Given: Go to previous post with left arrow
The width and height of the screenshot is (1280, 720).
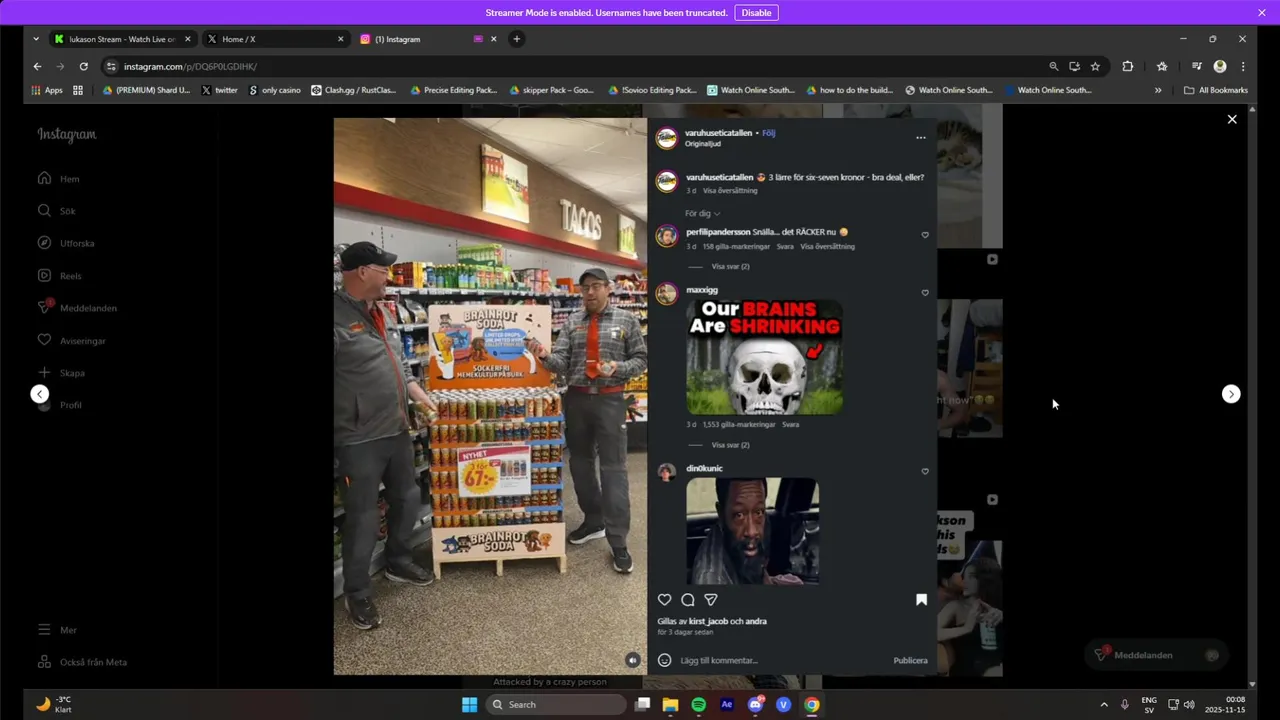Looking at the screenshot, I should tap(39, 394).
